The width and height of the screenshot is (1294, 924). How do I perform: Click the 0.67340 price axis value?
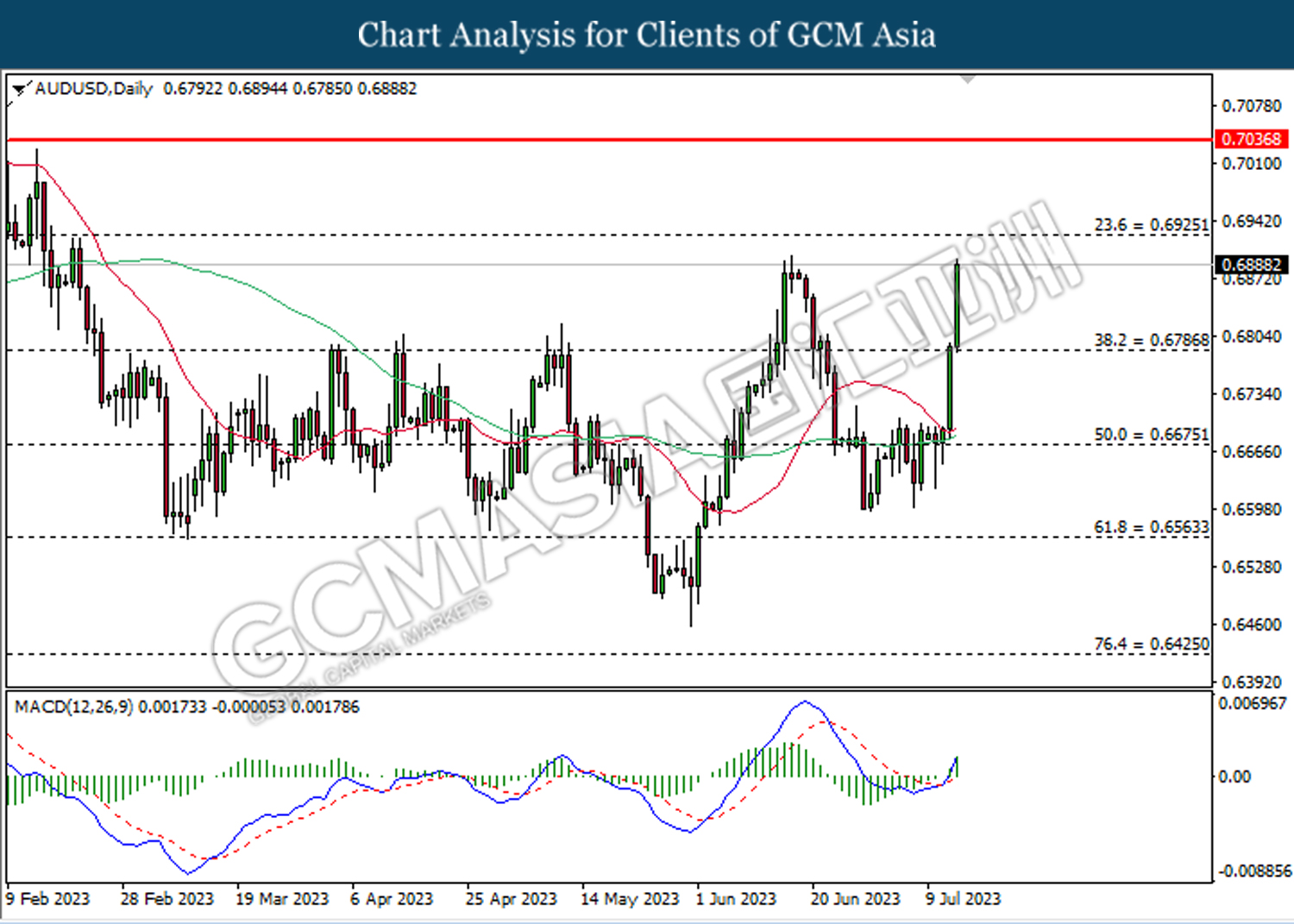tap(1252, 394)
